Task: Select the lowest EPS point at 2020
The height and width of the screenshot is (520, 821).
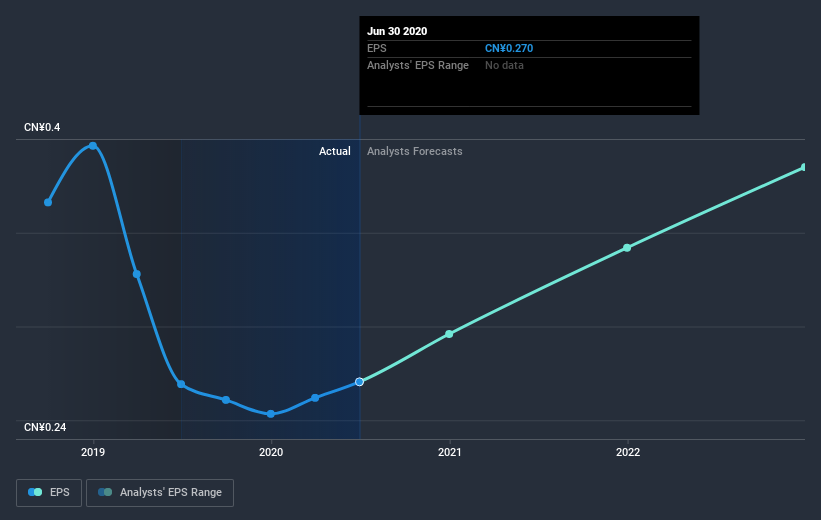Action: tap(271, 414)
